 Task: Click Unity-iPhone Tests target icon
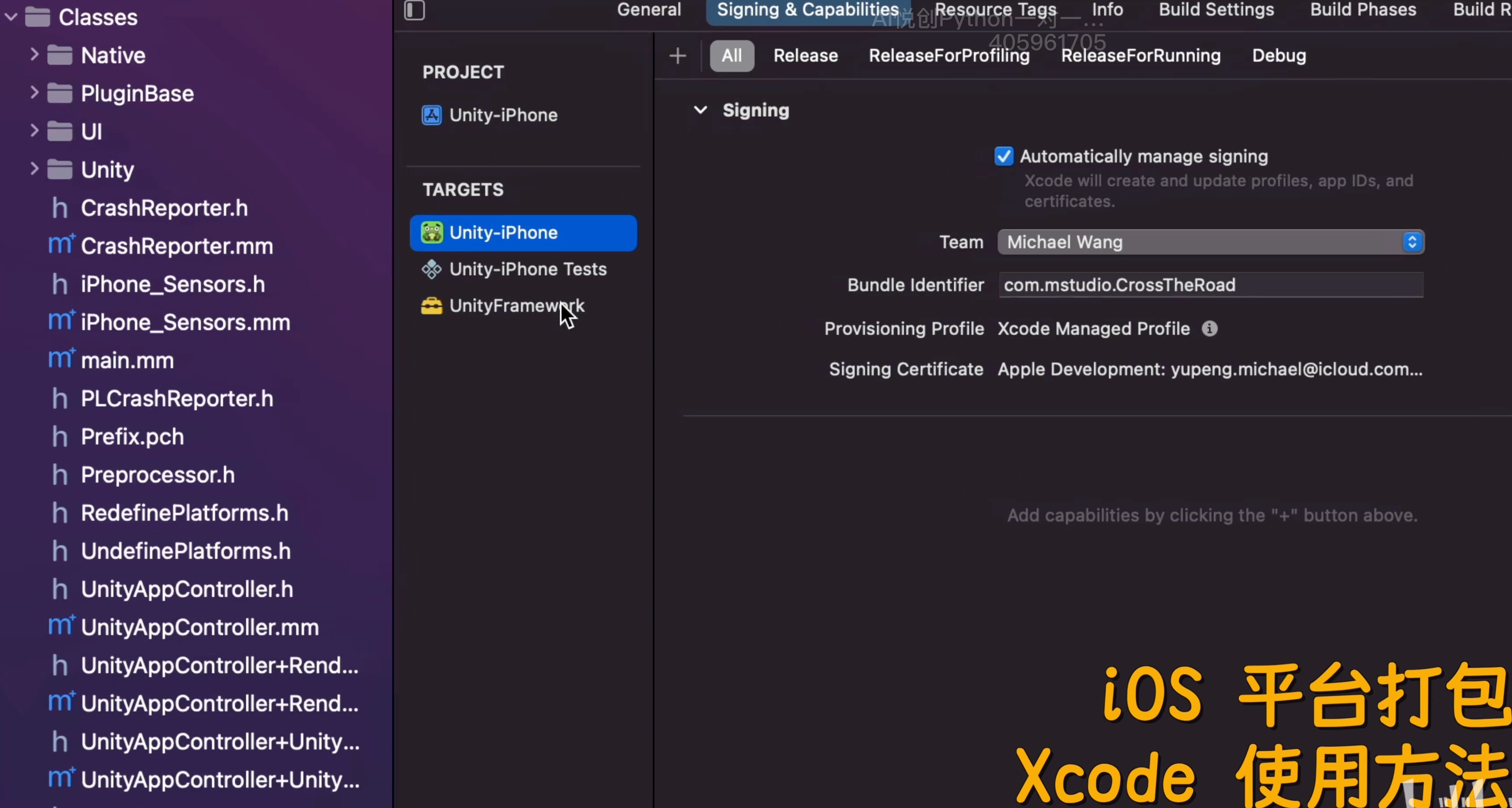tap(432, 269)
